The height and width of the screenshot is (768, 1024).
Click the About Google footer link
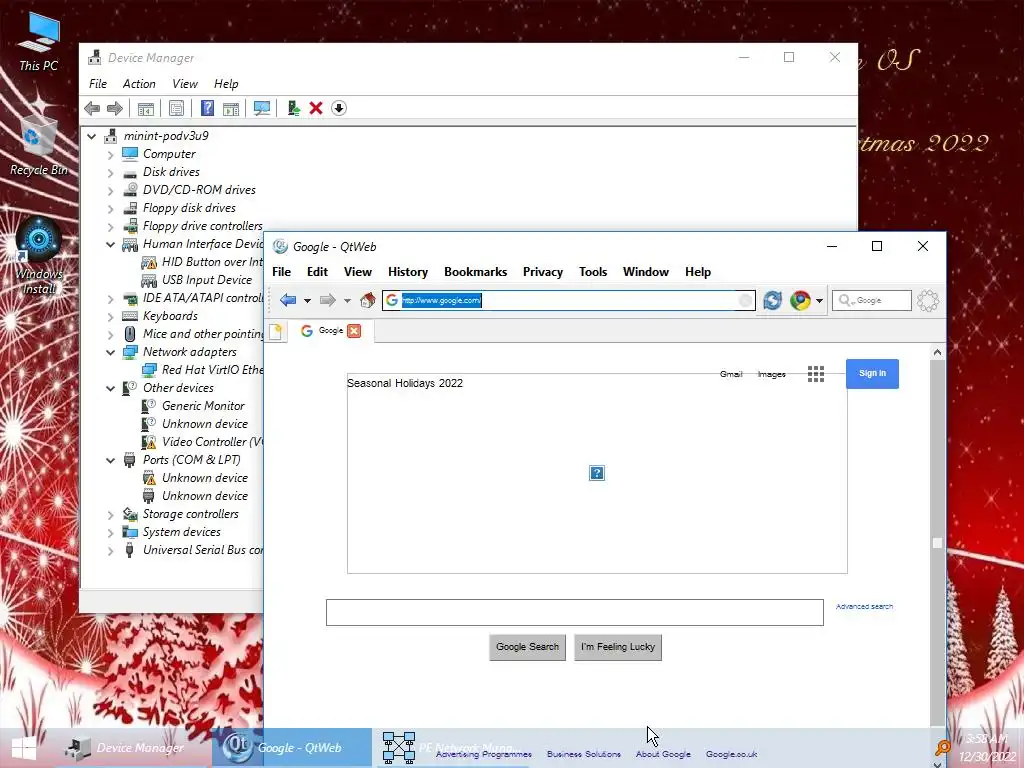[663, 754]
